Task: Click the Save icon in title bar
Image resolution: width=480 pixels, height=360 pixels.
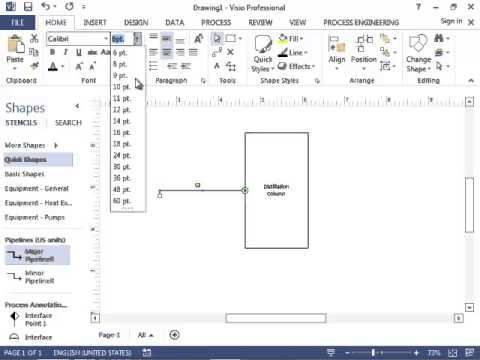Action: [28, 7]
